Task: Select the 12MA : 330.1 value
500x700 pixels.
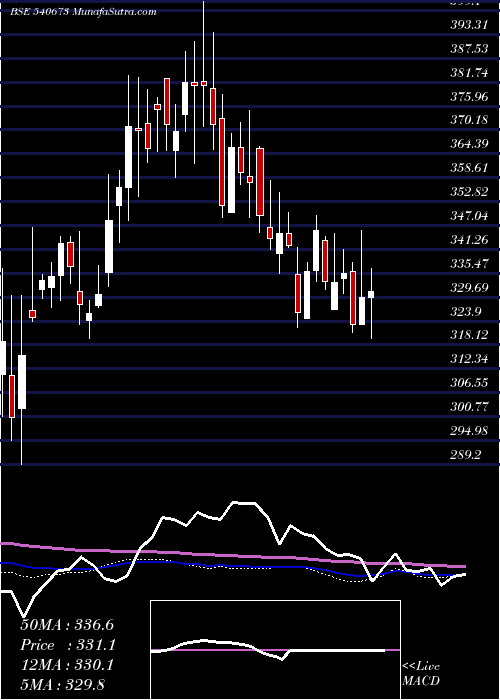Action: (x=67, y=665)
